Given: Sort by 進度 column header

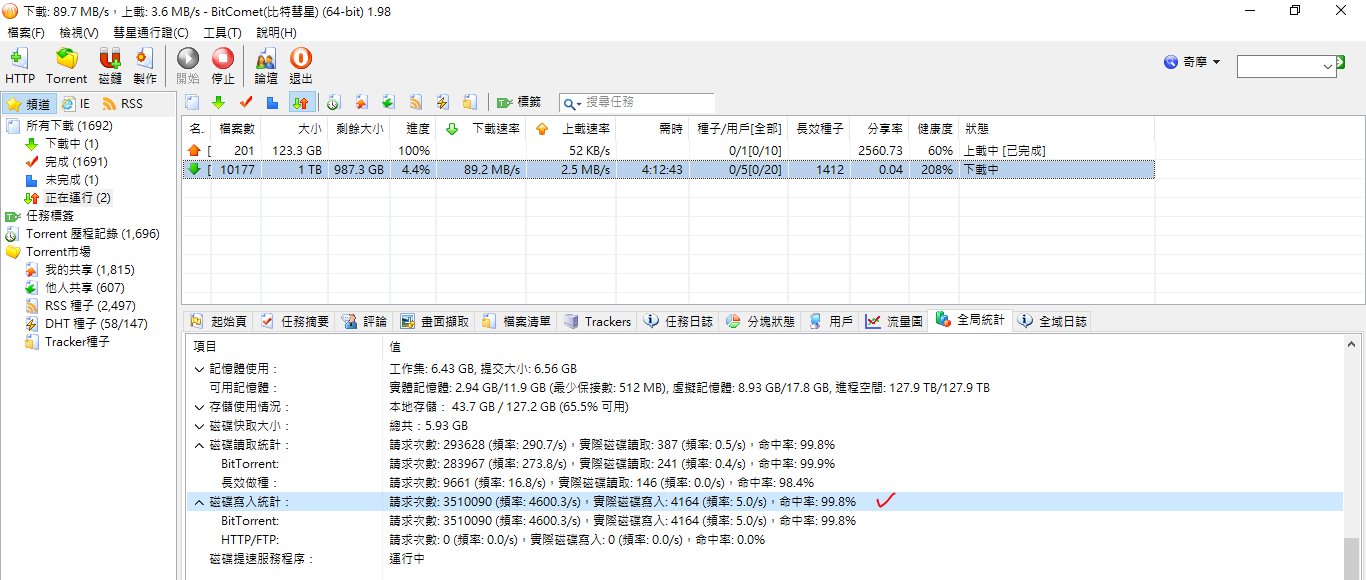Looking at the screenshot, I should click(x=413, y=129).
